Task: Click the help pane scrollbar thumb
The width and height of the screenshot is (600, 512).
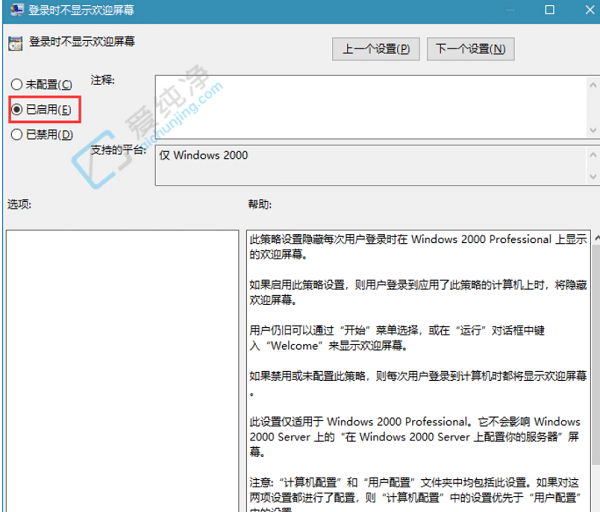Action: (596, 355)
